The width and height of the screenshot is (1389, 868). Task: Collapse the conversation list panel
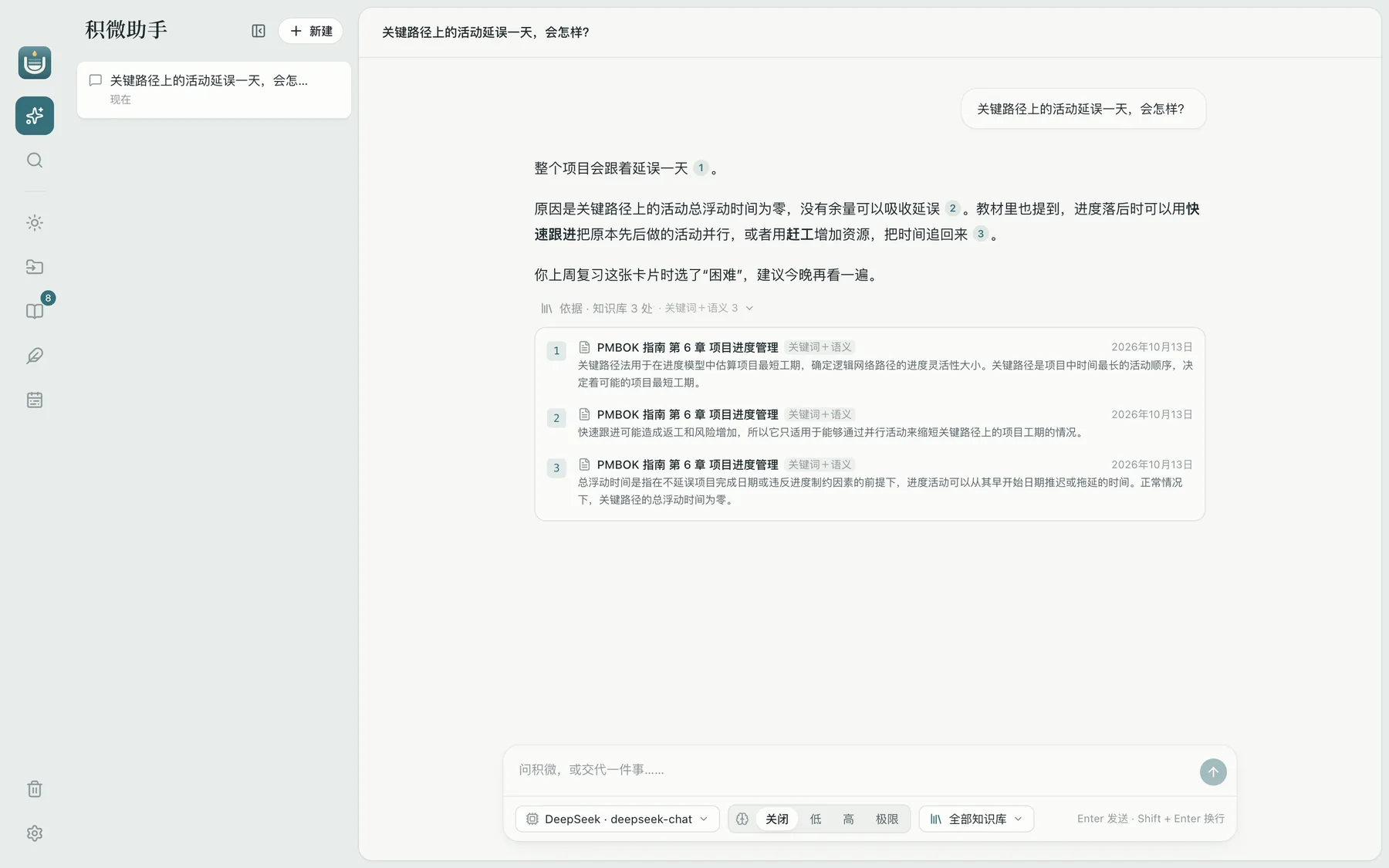259,31
